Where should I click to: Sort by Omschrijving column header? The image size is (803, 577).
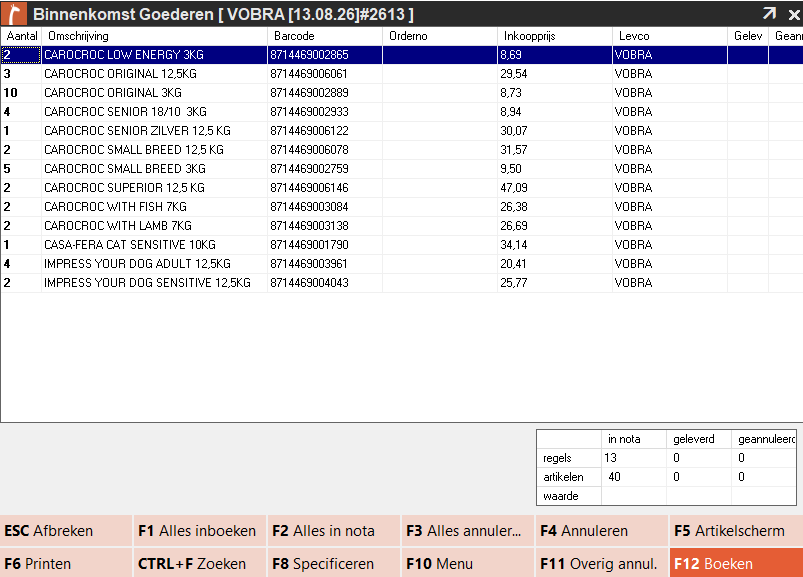[155, 36]
